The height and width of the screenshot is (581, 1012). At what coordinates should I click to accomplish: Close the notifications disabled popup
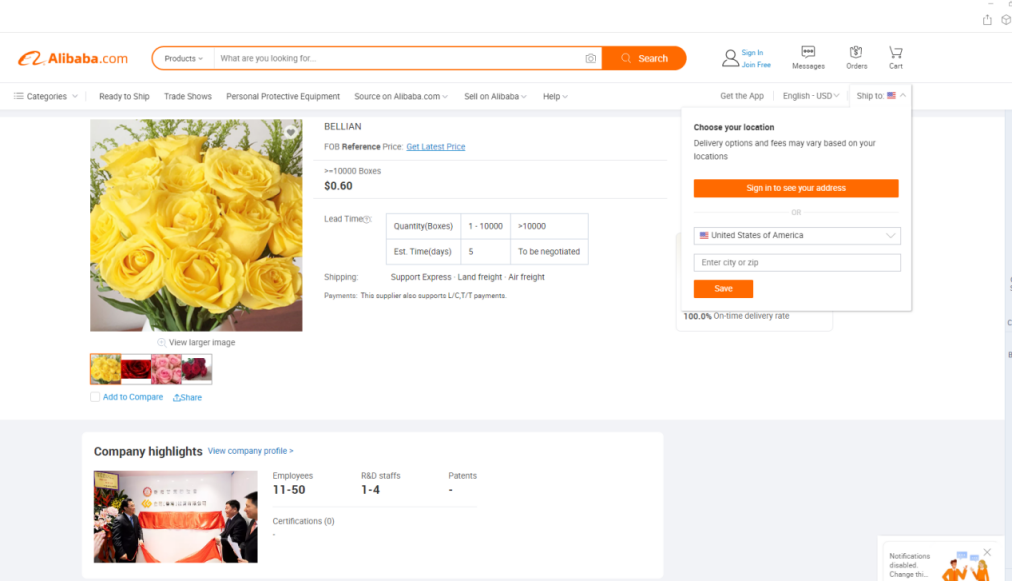(987, 552)
